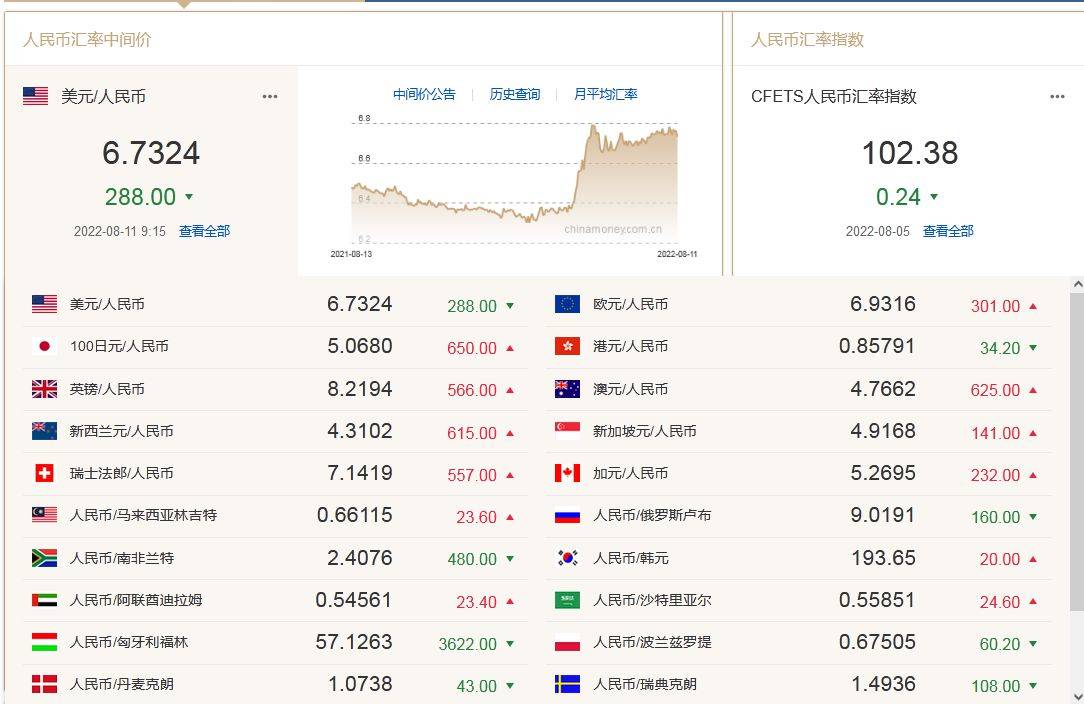Click the Canada flag beside 加元/人民币
This screenshot has height=704, width=1084.
[567, 473]
